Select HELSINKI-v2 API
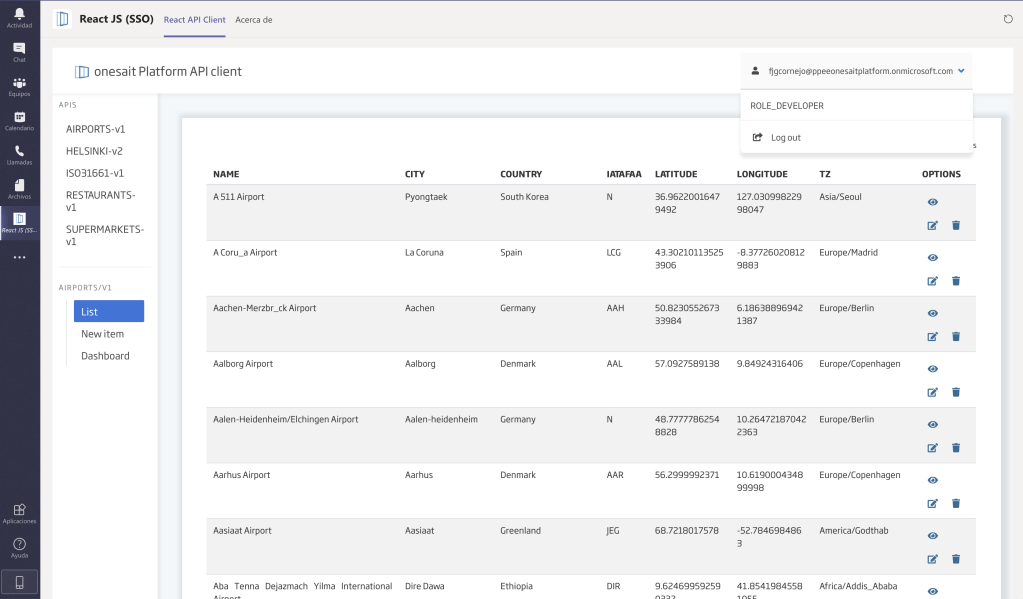The width and height of the screenshot is (1023, 599). (94, 151)
